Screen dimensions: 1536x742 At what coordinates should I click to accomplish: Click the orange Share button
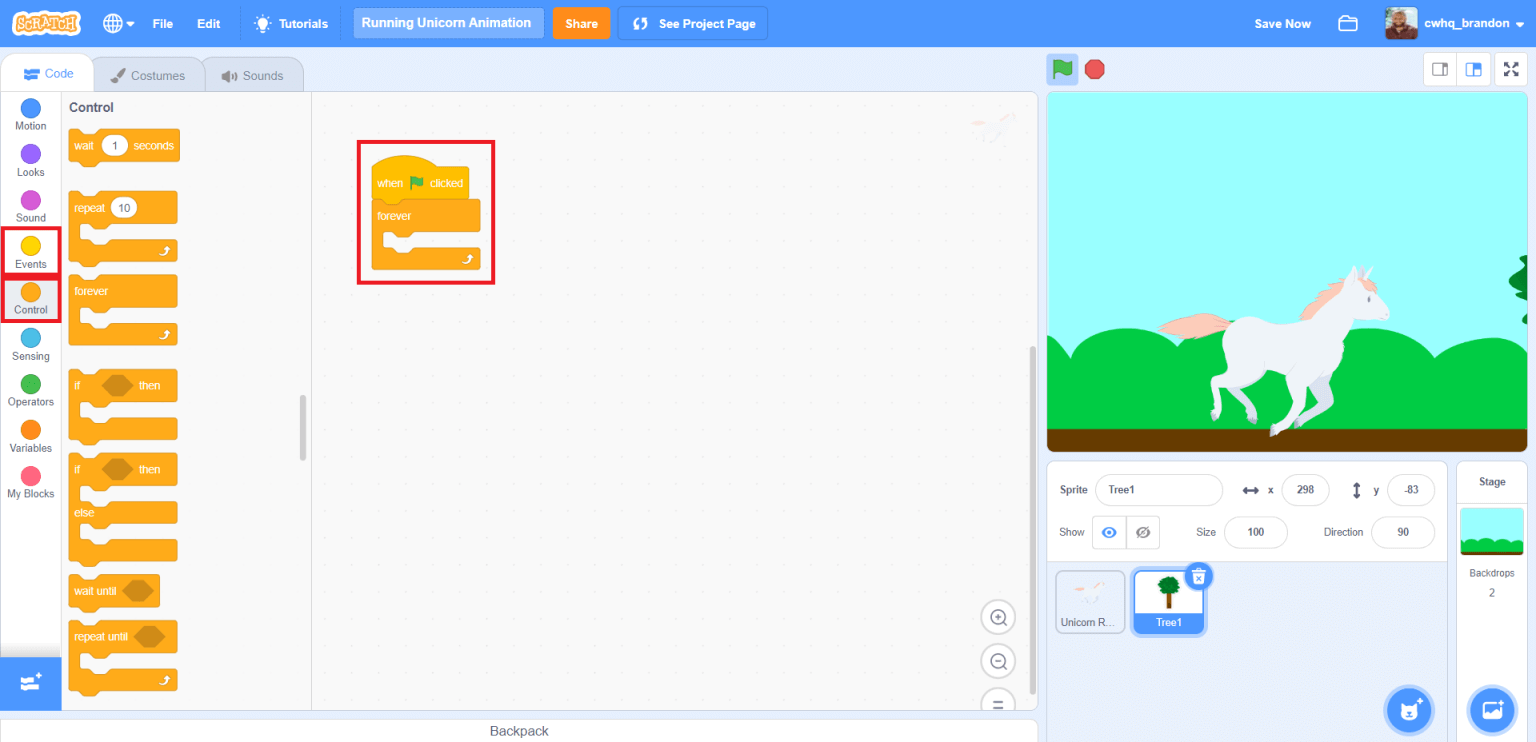tap(581, 24)
